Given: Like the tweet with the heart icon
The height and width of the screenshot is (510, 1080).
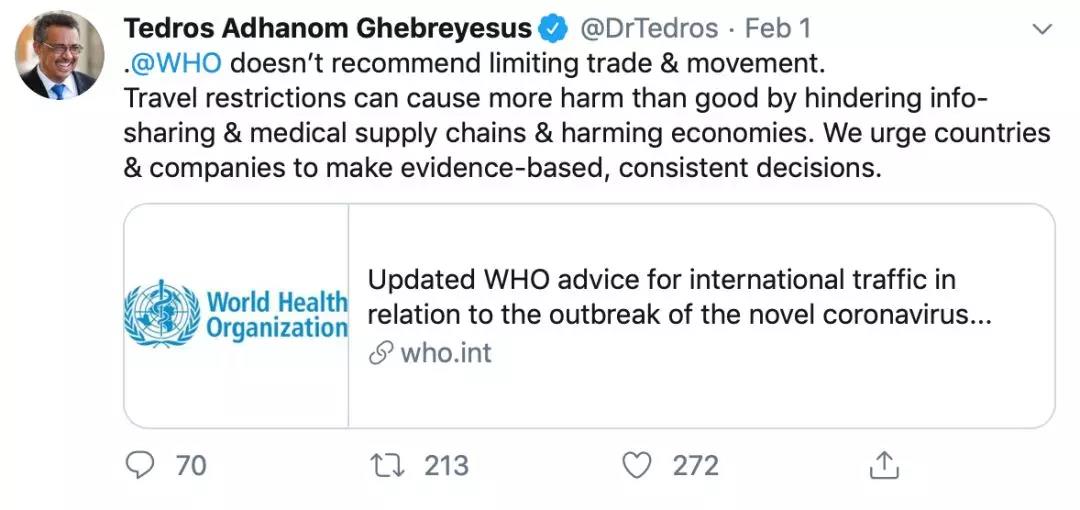Looking at the screenshot, I should [636, 466].
